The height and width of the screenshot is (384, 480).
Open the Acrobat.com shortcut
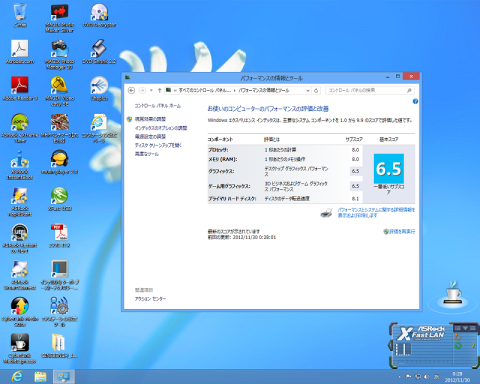click(20, 52)
